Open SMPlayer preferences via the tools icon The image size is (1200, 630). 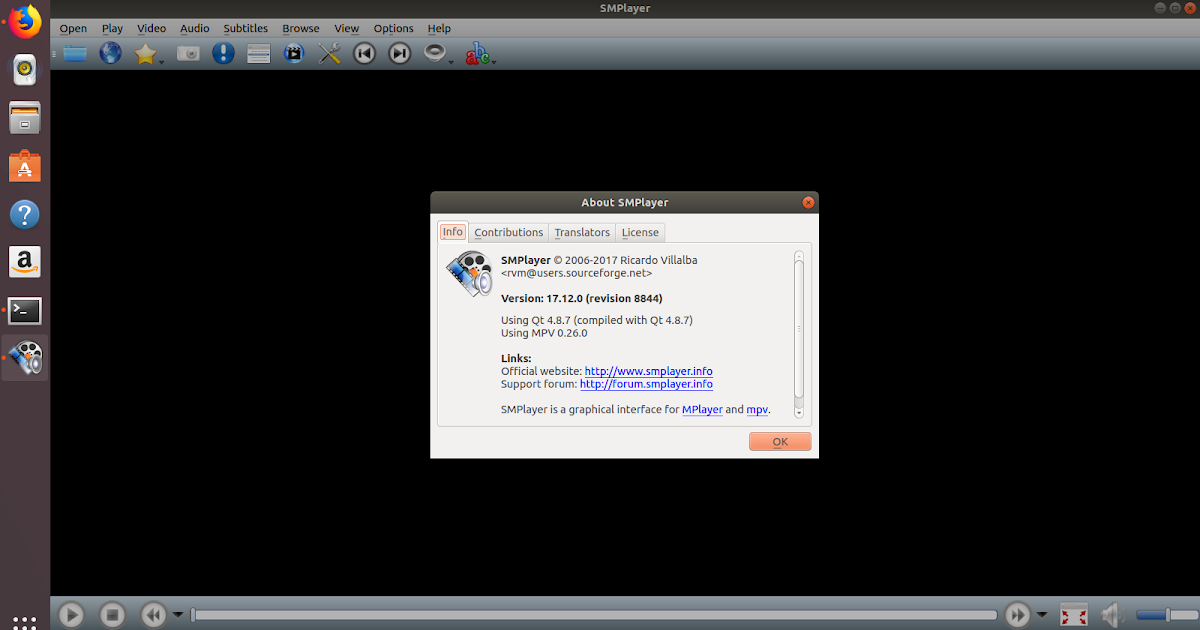point(329,53)
